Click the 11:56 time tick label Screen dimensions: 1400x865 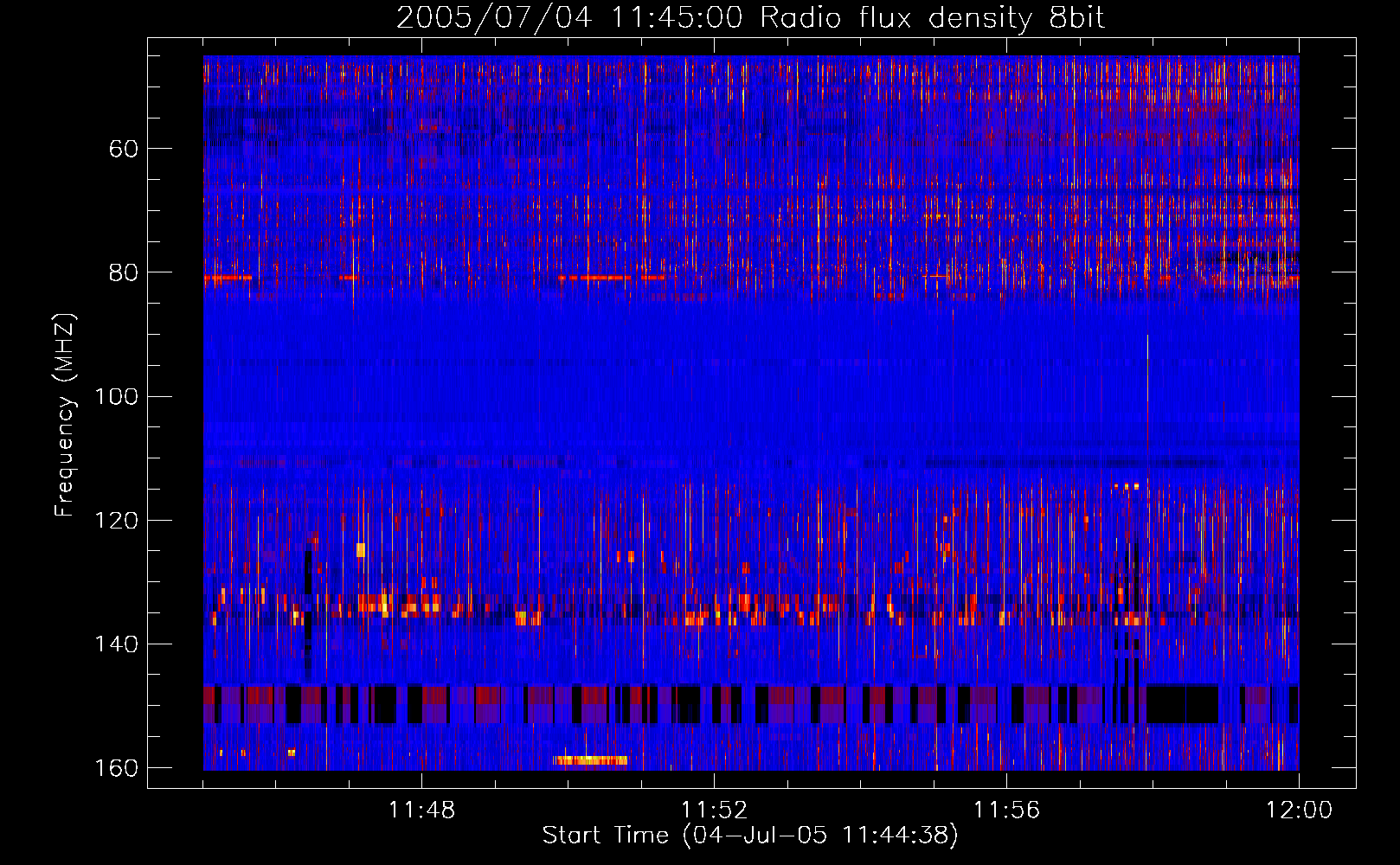click(1006, 811)
